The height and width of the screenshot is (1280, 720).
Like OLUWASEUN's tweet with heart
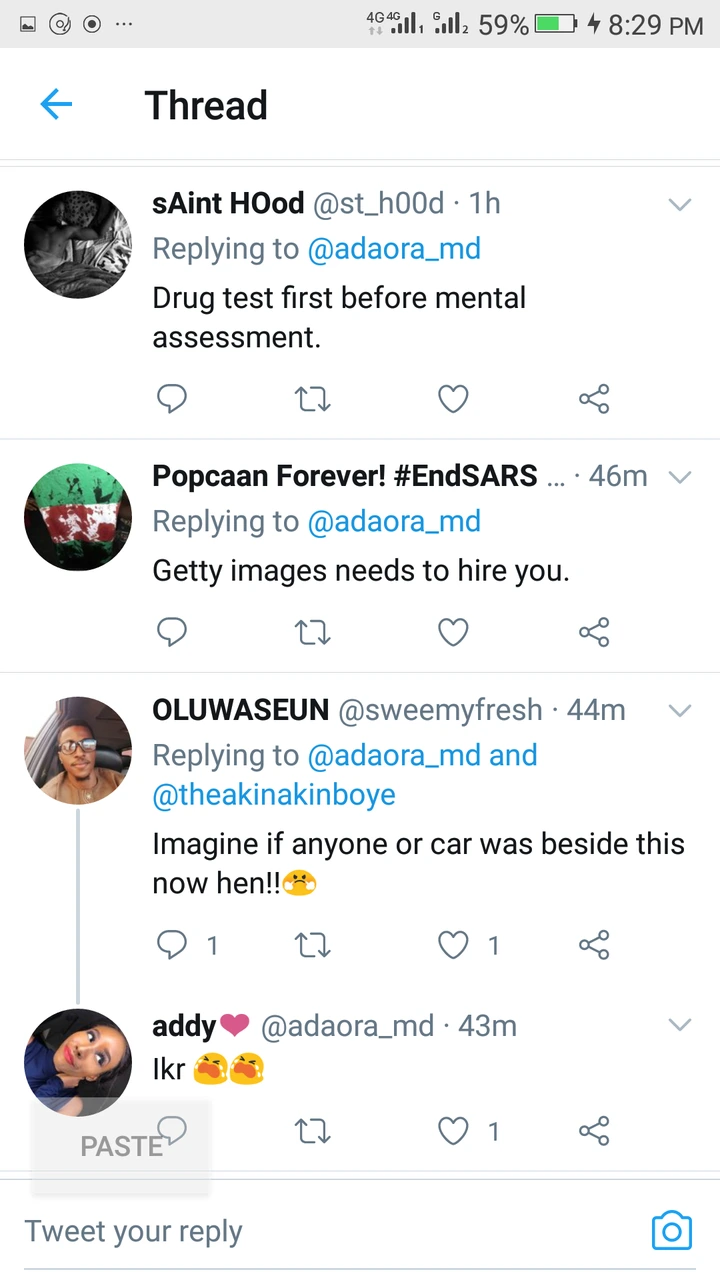(453, 945)
